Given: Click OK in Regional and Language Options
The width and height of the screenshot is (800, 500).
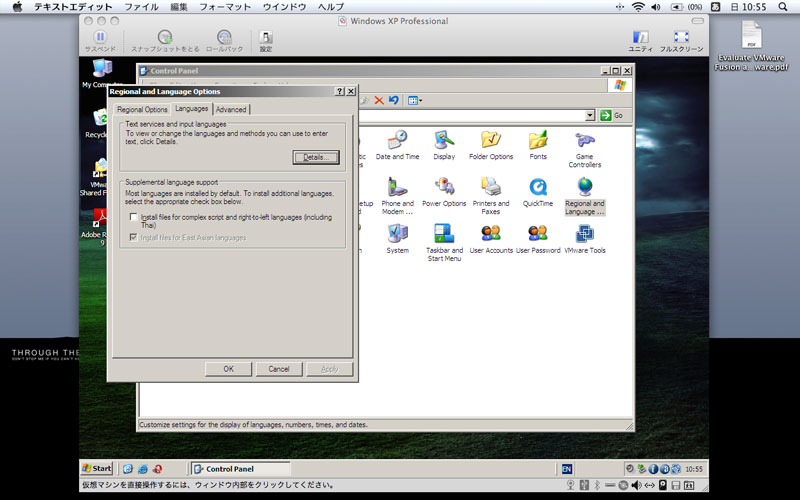Looking at the screenshot, I should (x=229, y=369).
